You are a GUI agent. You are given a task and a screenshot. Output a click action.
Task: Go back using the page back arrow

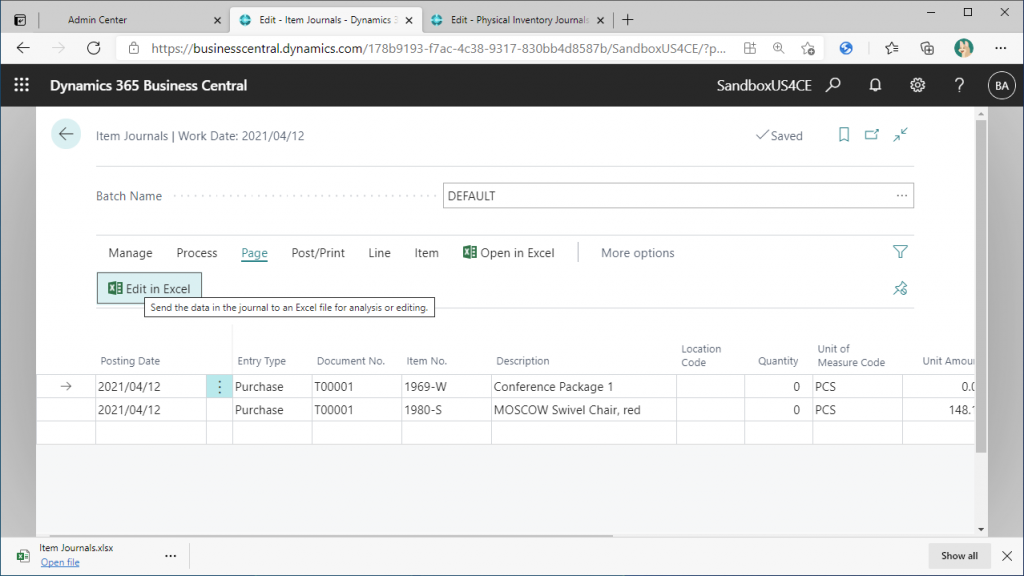pyautogui.click(x=66, y=135)
